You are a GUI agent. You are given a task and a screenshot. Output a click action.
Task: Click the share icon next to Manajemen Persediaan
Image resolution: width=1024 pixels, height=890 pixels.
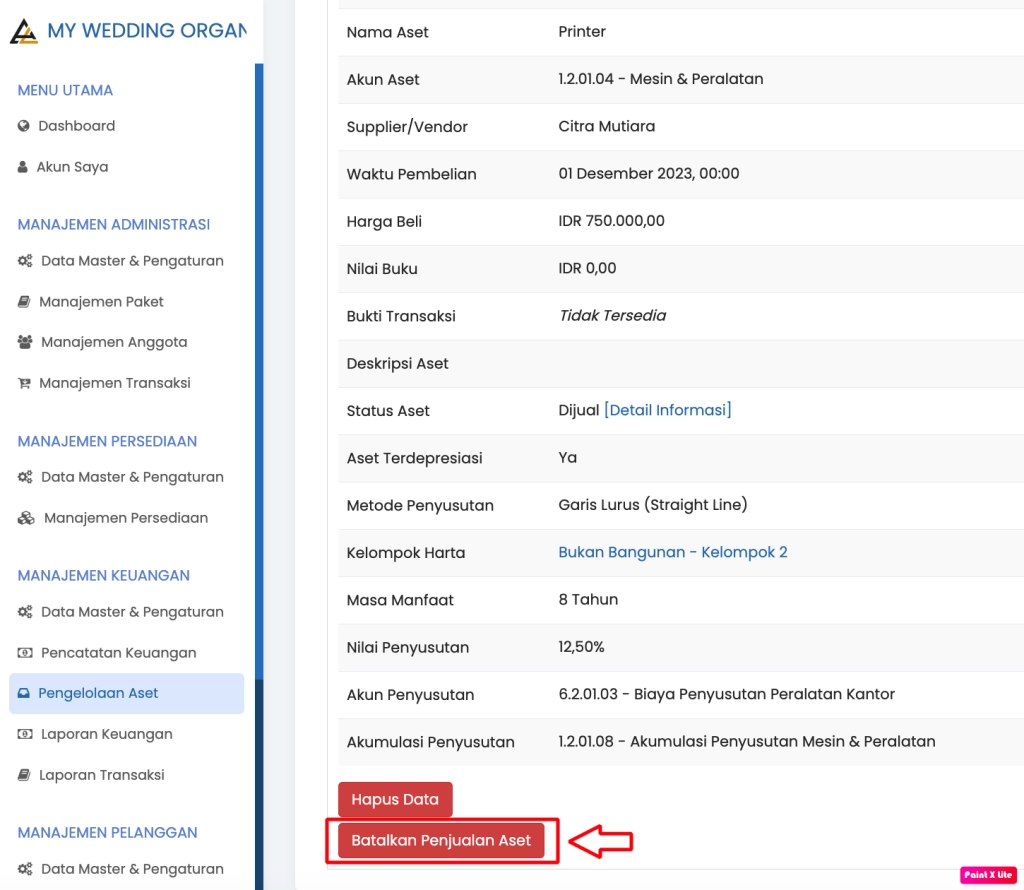tap(25, 518)
